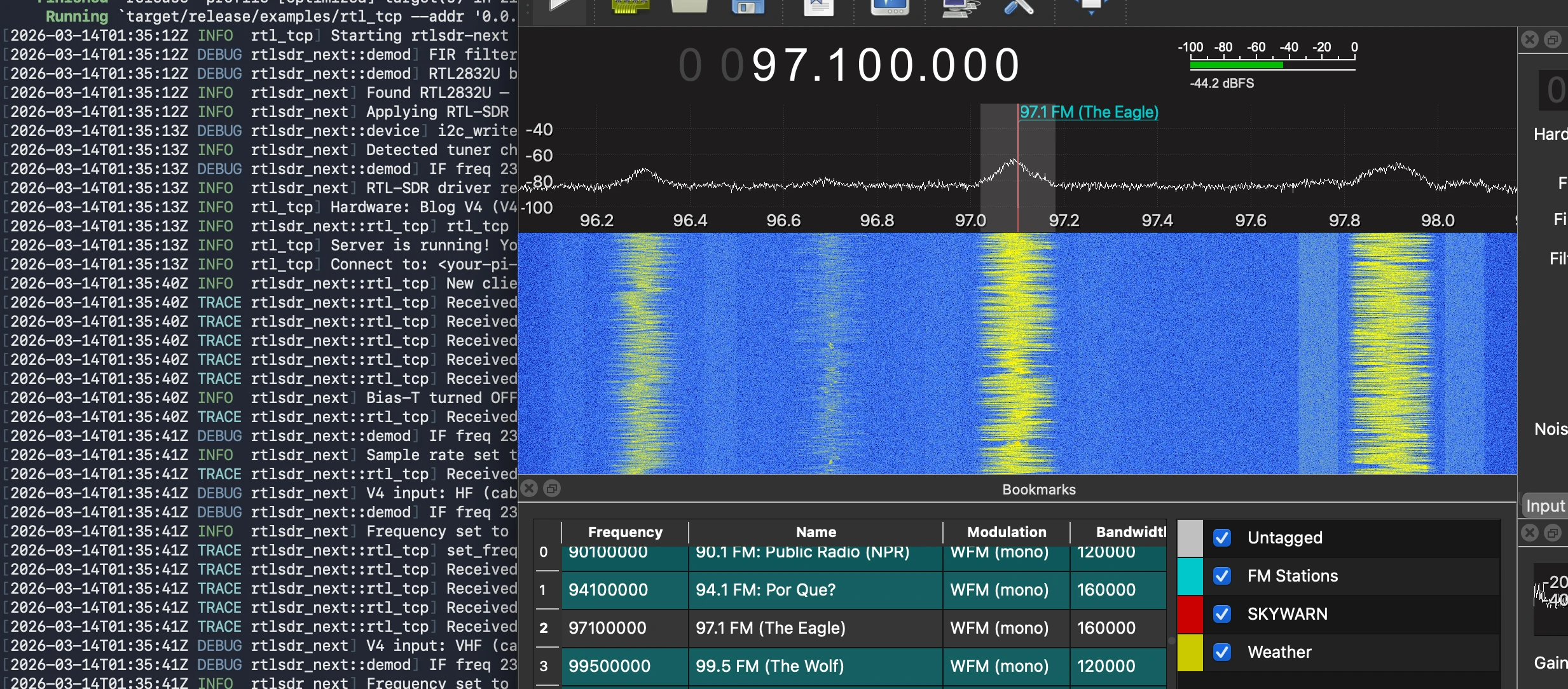Image resolution: width=1568 pixels, height=689 pixels.
Task: Select the Bookmarks panel tab
Action: pos(1038,489)
